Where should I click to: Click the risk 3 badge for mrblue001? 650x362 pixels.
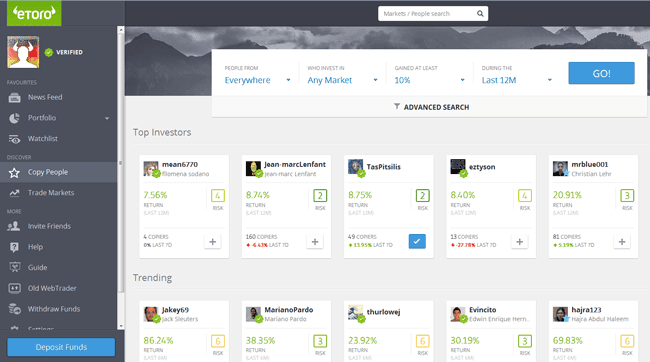pos(627,195)
